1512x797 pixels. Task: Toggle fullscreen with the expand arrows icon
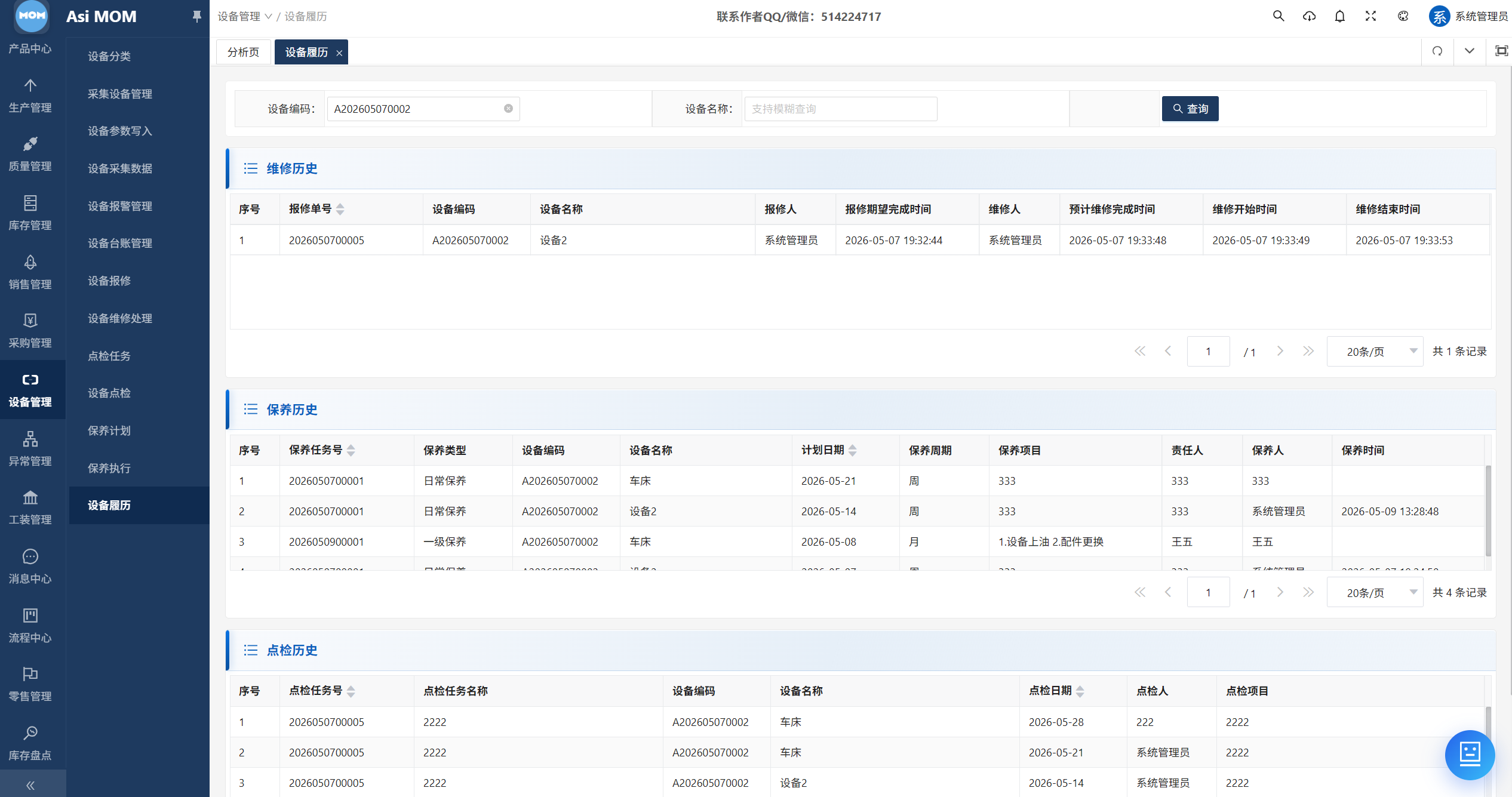point(1370,16)
